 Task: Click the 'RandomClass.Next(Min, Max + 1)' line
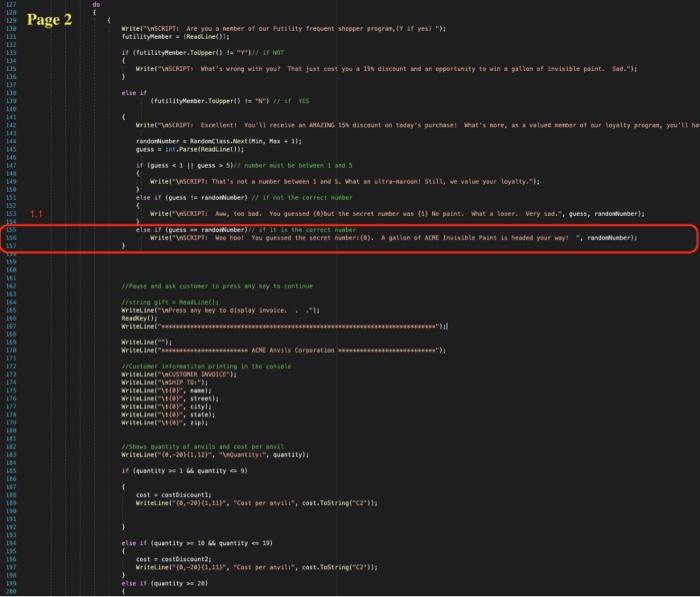click(219, 141)
